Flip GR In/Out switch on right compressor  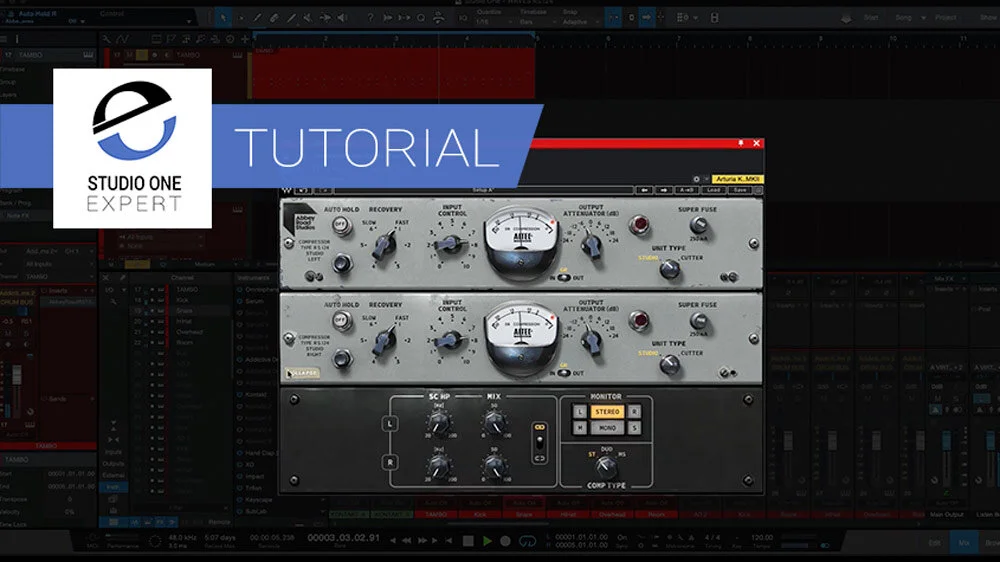563,373
